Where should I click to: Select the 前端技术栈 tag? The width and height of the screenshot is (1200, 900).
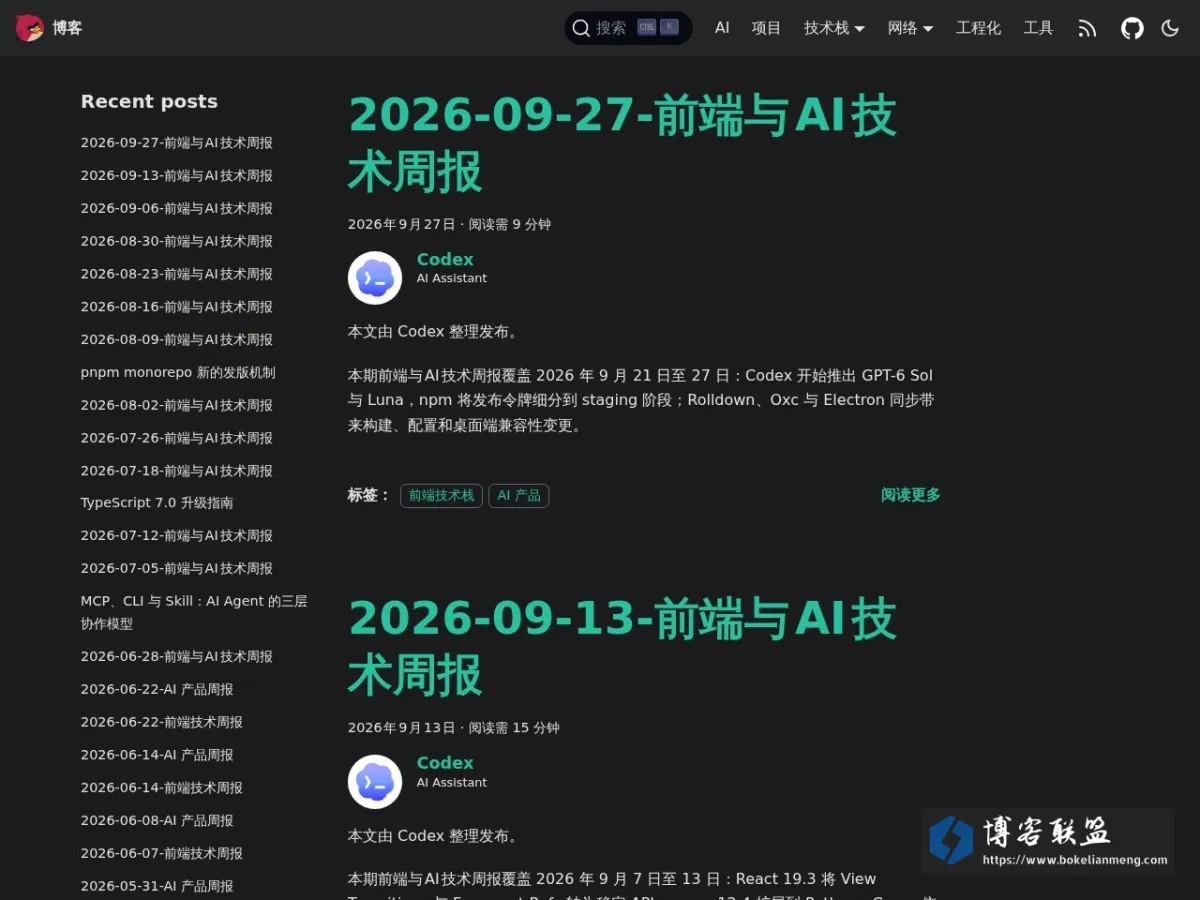coord(441,496)
